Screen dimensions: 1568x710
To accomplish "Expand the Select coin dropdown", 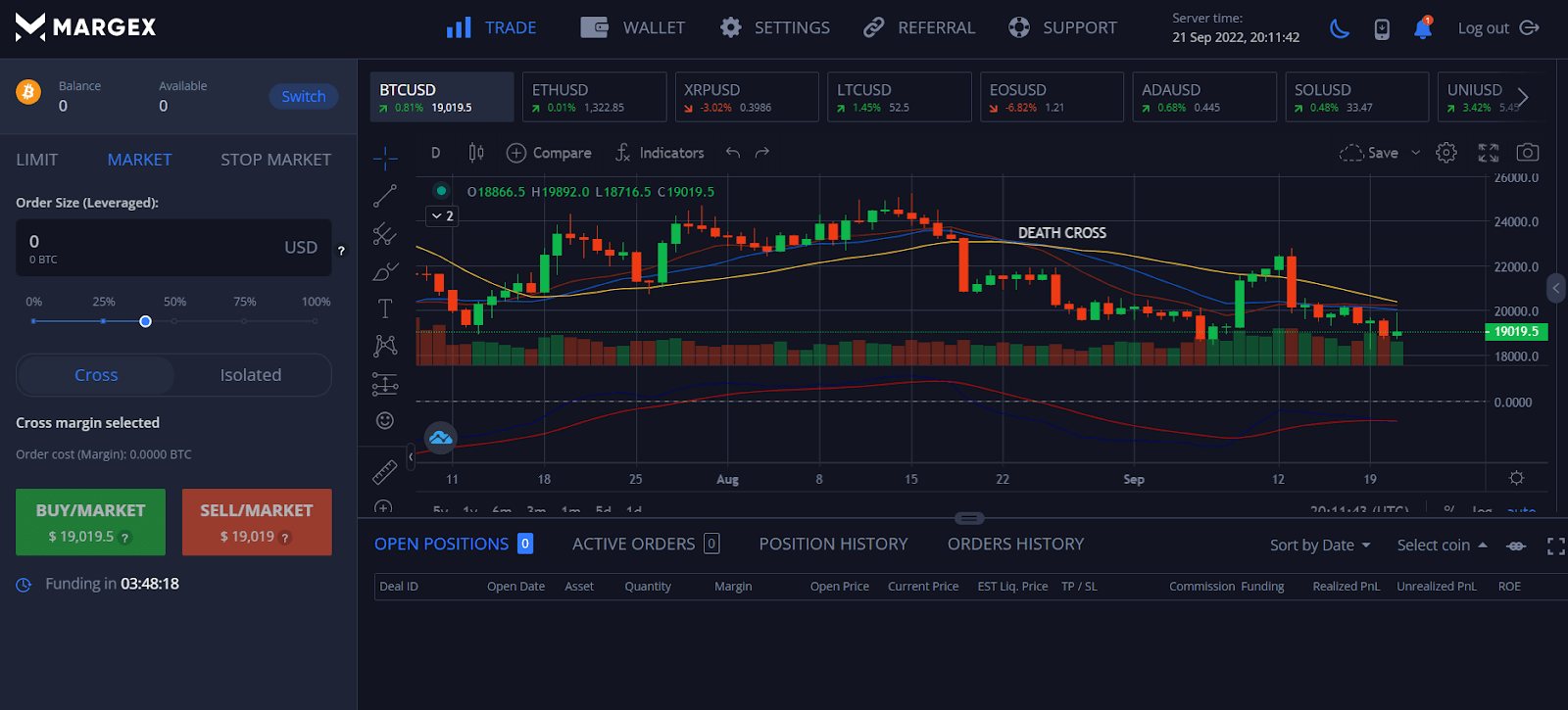I will coord(1442,545).
